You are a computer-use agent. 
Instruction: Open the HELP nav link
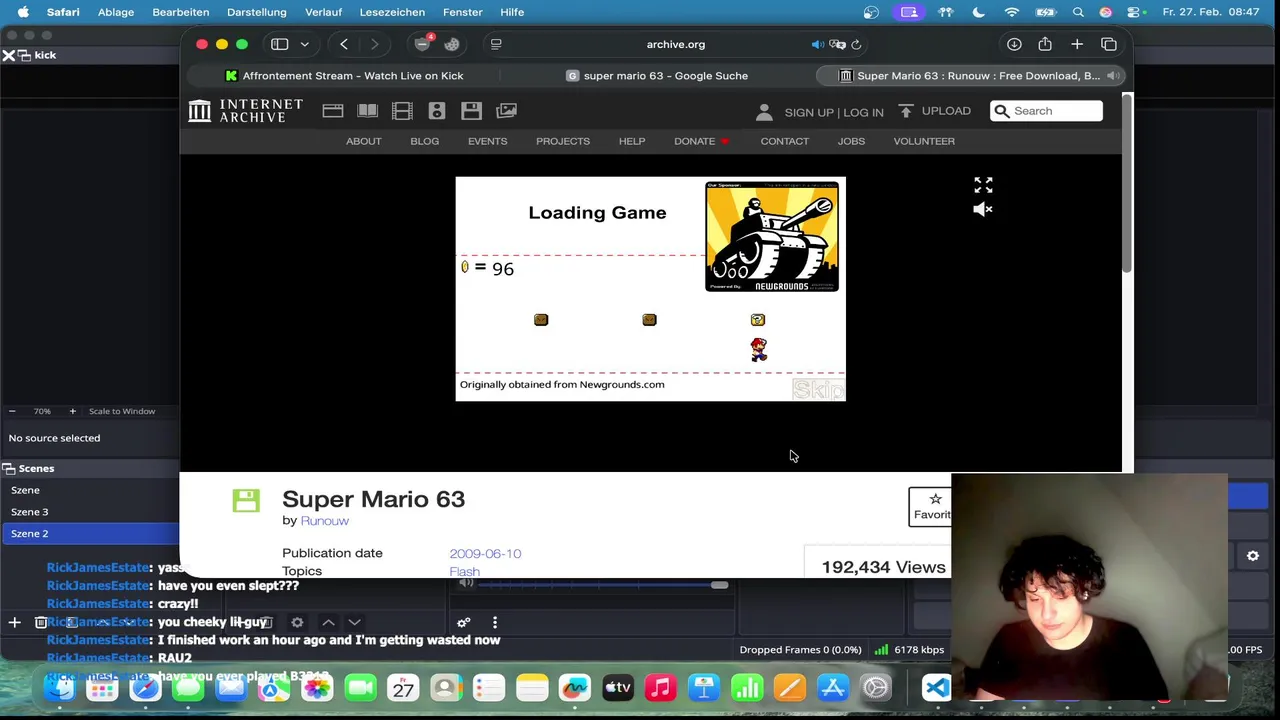[x=632, y=141]
